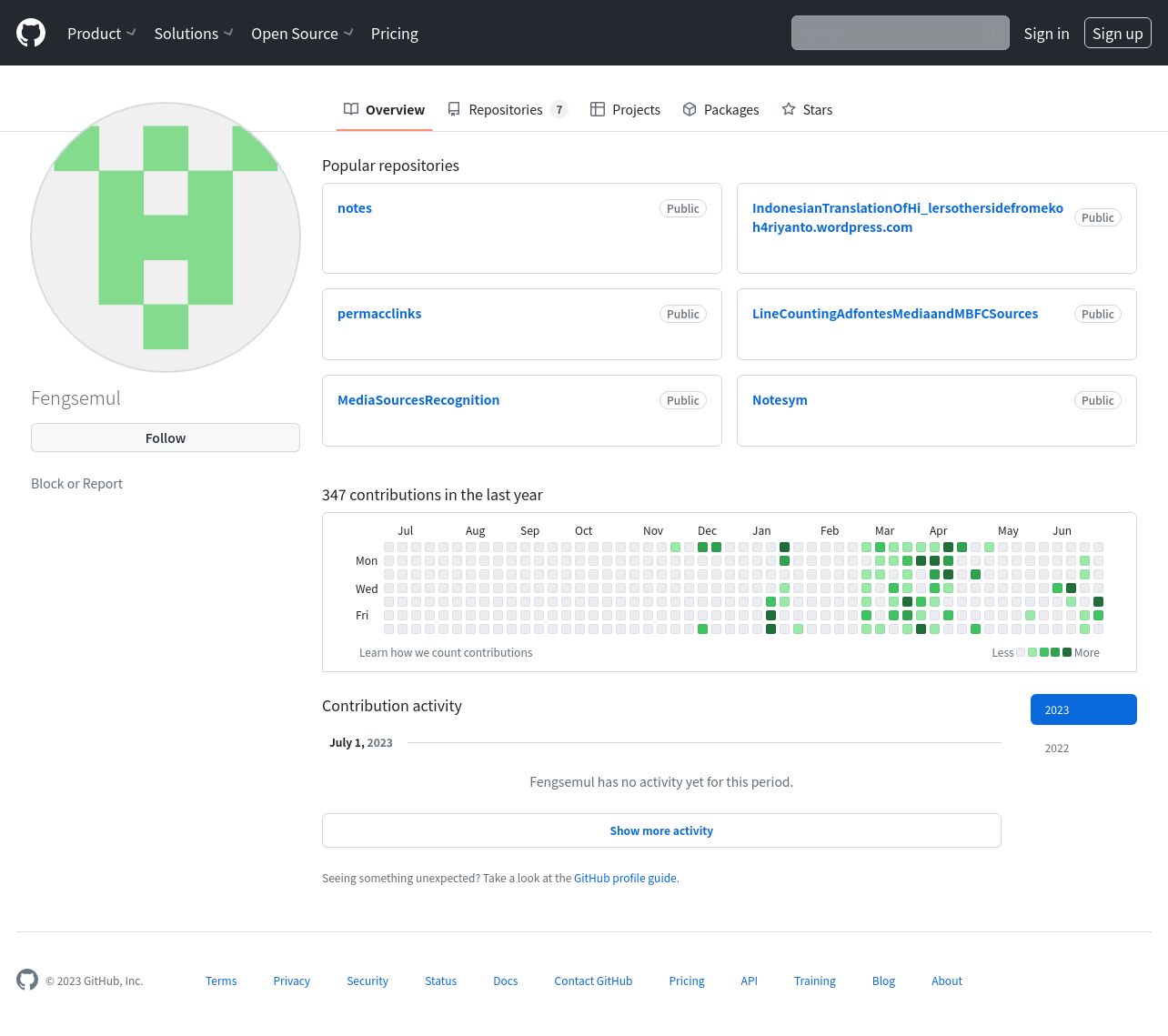1168x1036 pixels.
Task: Click the Fengsemul profile avatar
Action: pyautogui.click(x=166, y=237)
